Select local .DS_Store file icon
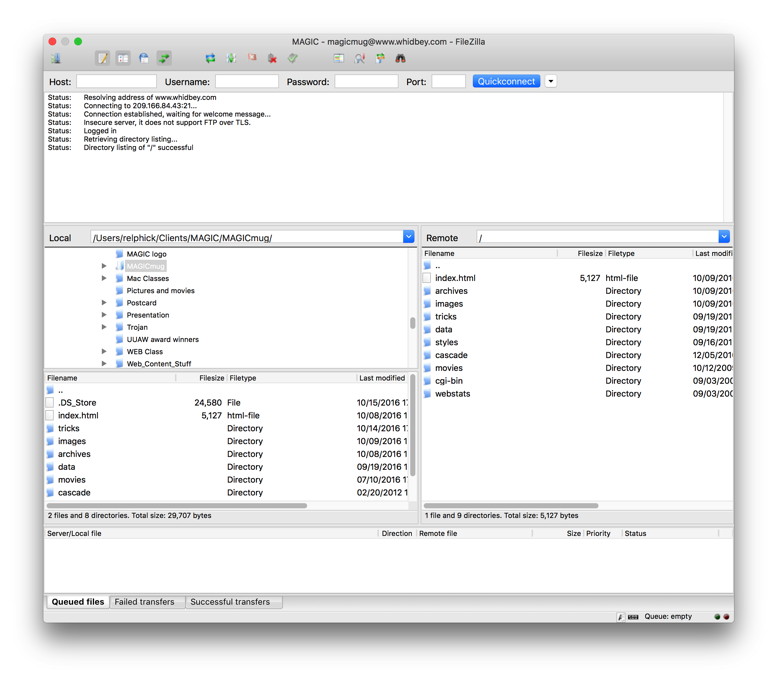 50,402
